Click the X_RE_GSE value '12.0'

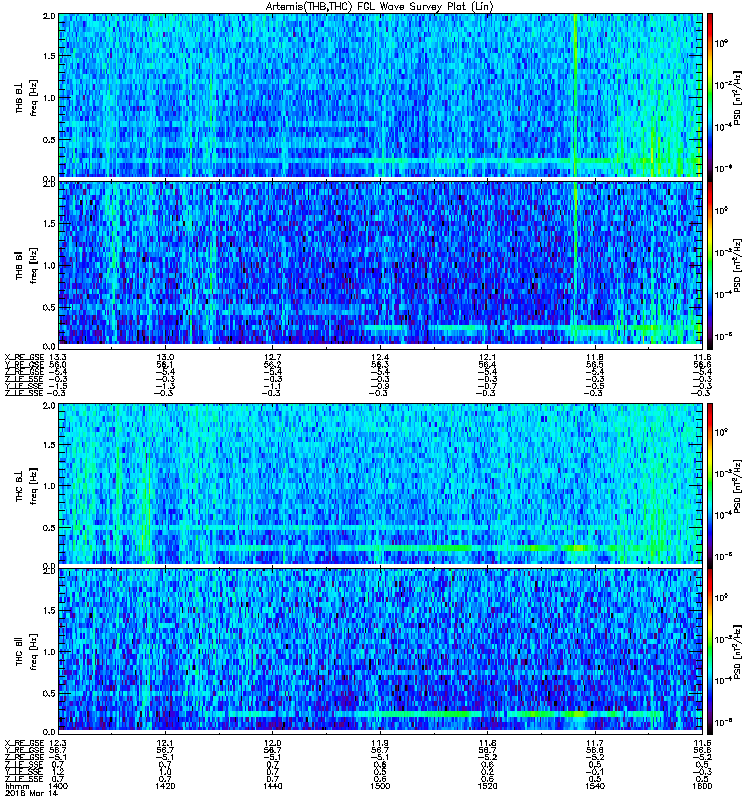(272, 743)
